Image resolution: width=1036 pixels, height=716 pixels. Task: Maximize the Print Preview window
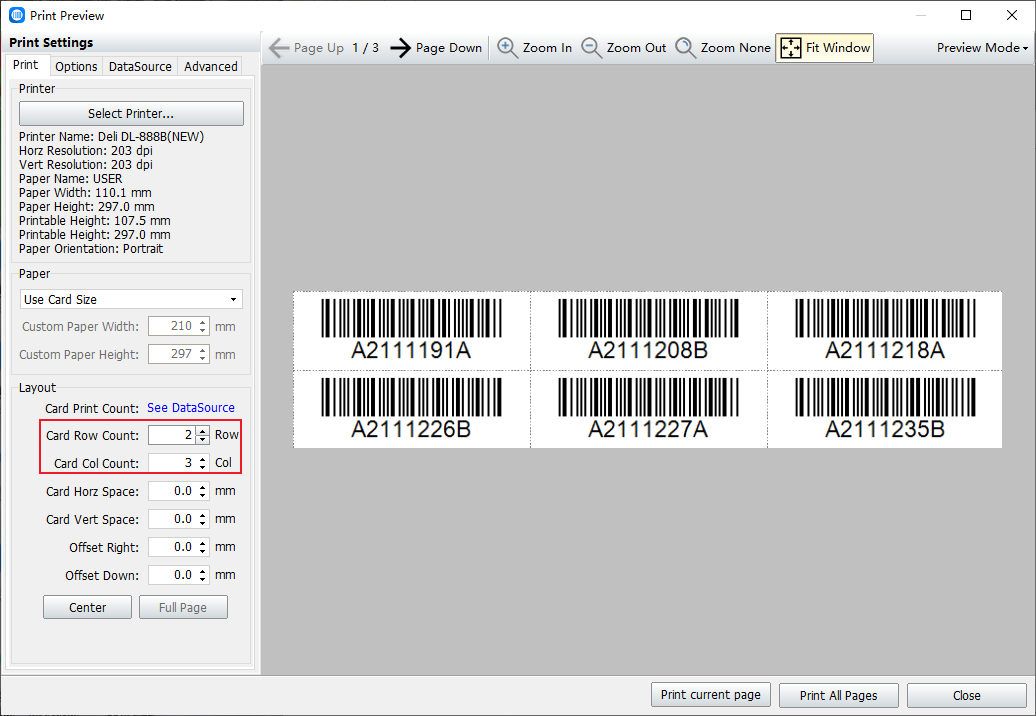[x=966, y=15]
